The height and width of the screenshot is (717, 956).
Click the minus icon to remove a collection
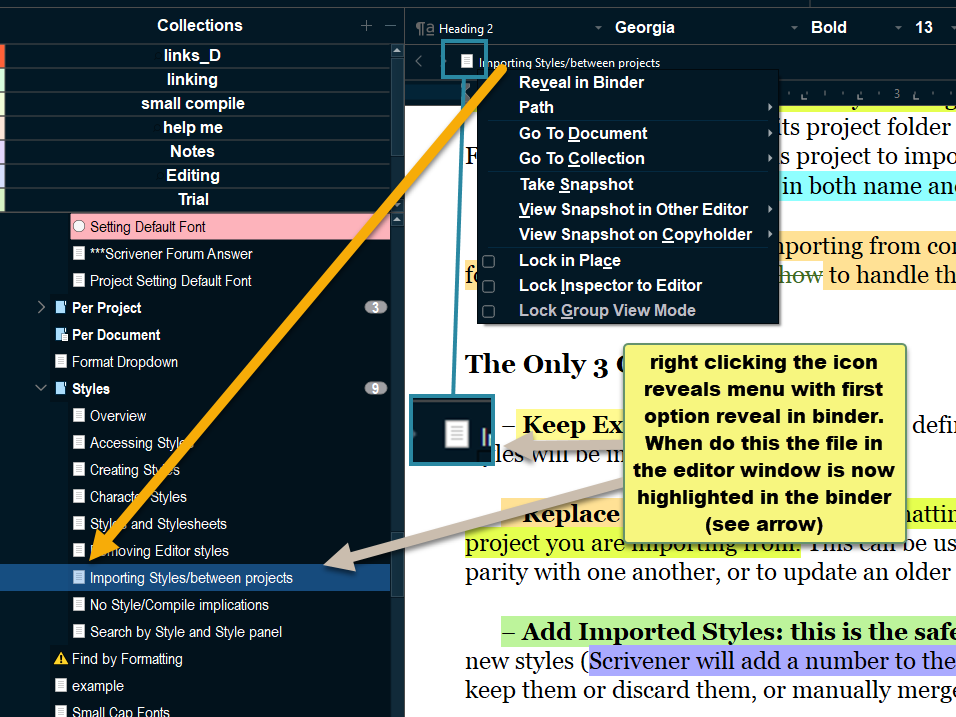390,26
